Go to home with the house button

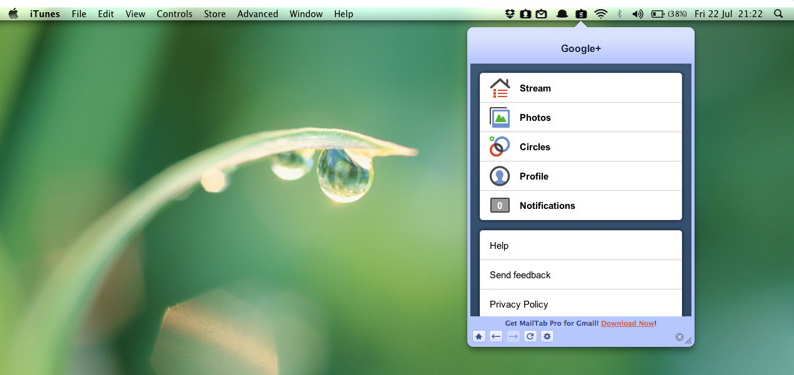[x=479, y=337]
